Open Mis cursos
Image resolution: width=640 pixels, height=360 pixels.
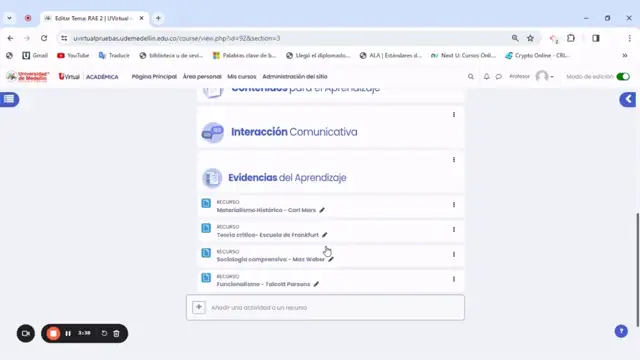[x=242, y=77]
